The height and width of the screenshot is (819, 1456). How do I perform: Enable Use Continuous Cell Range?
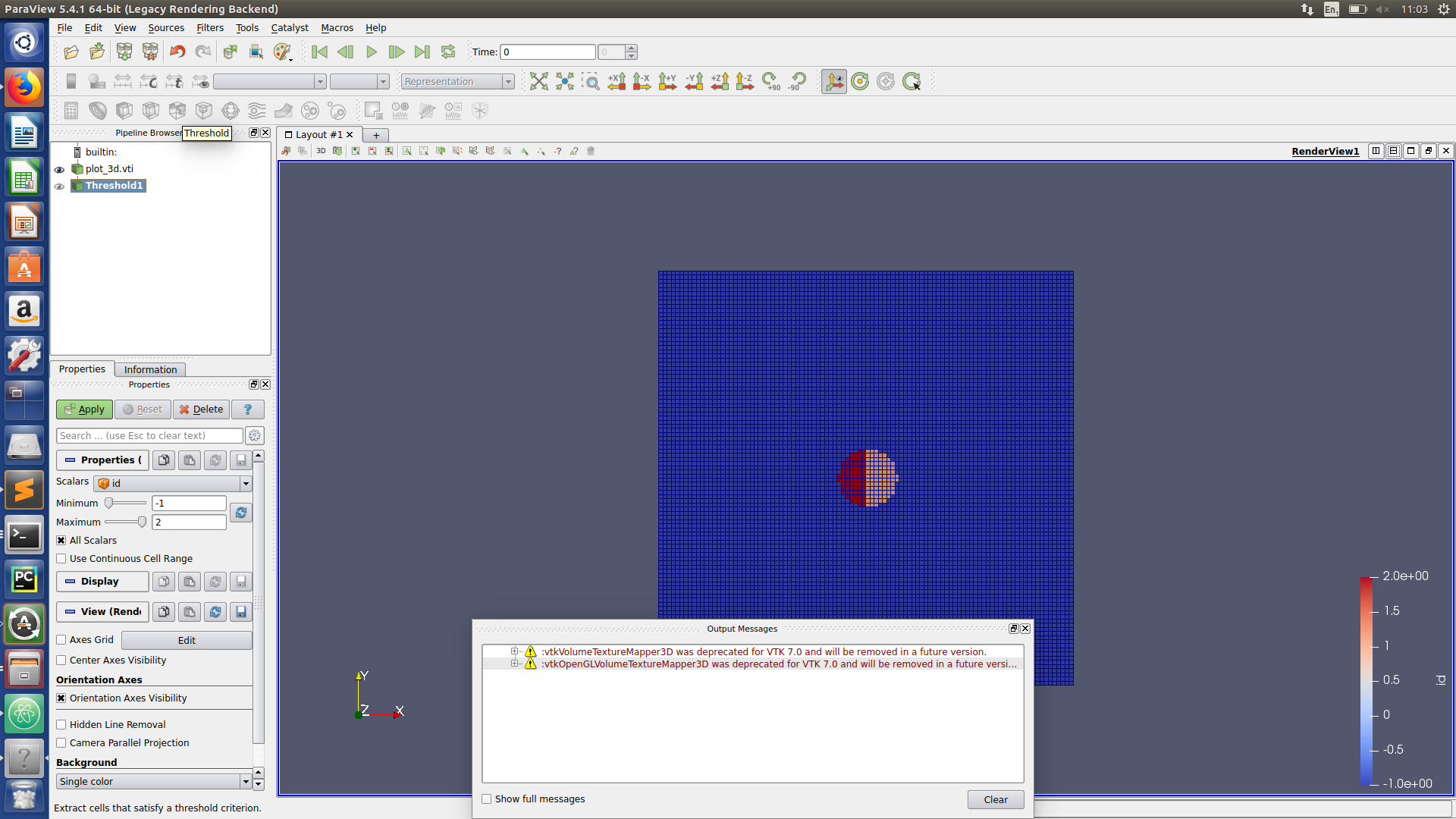click(61, 559)
